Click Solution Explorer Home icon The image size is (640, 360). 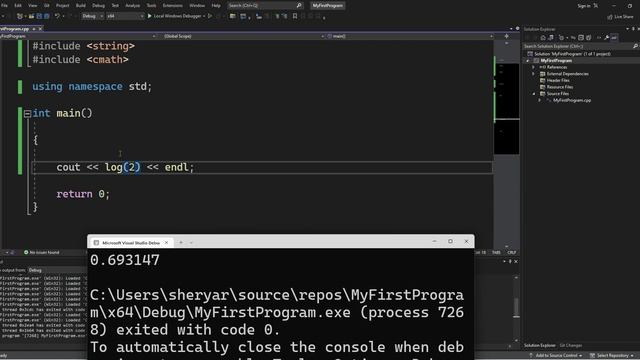543,38
